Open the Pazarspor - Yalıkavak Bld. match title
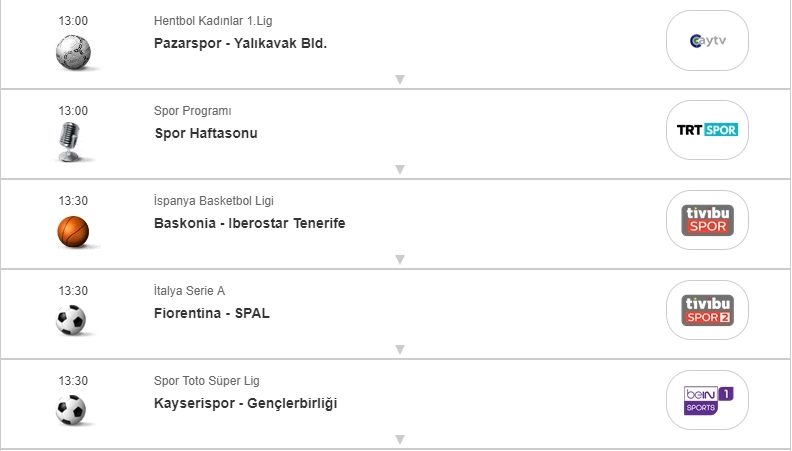The image size is (792, 451). click(241, 43)
